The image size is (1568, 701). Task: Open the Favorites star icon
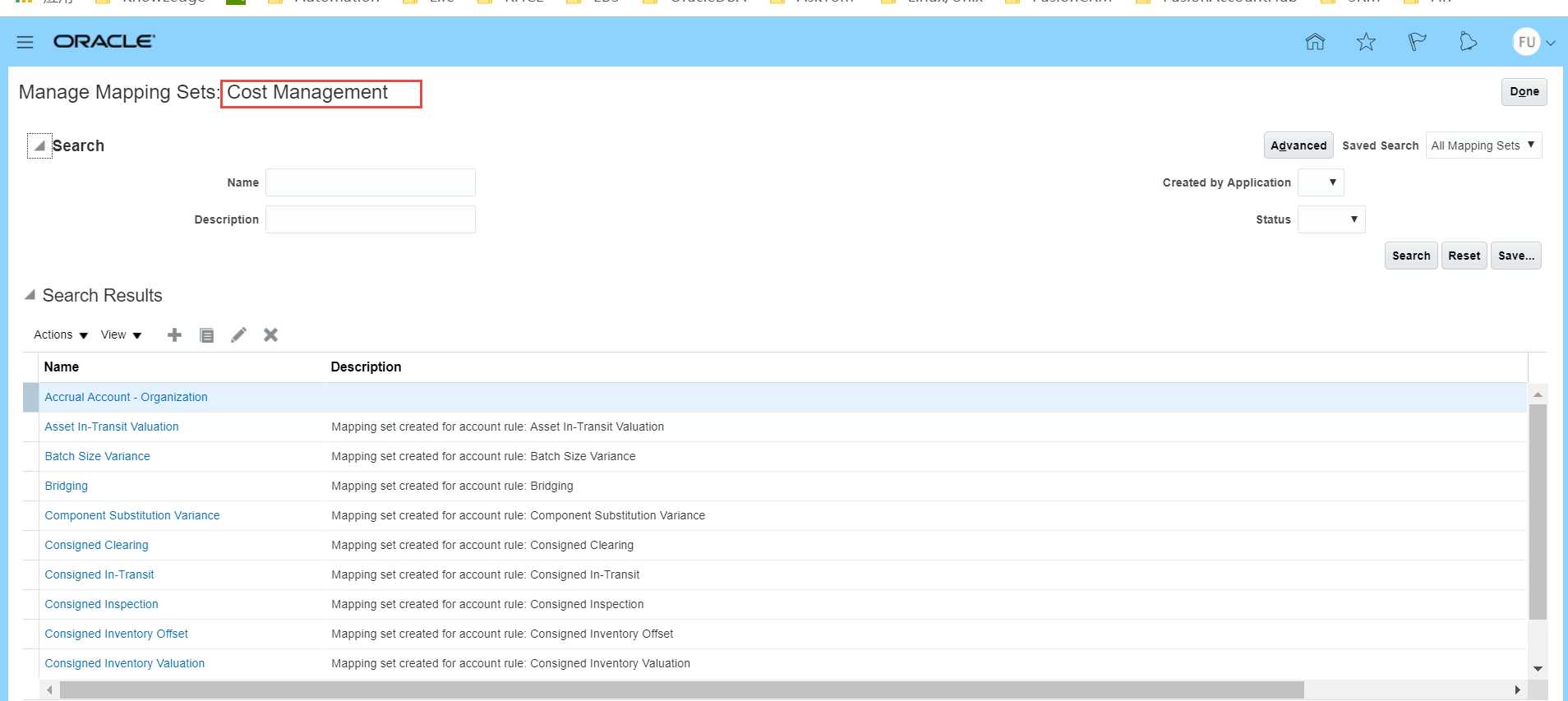point(1366,42)
